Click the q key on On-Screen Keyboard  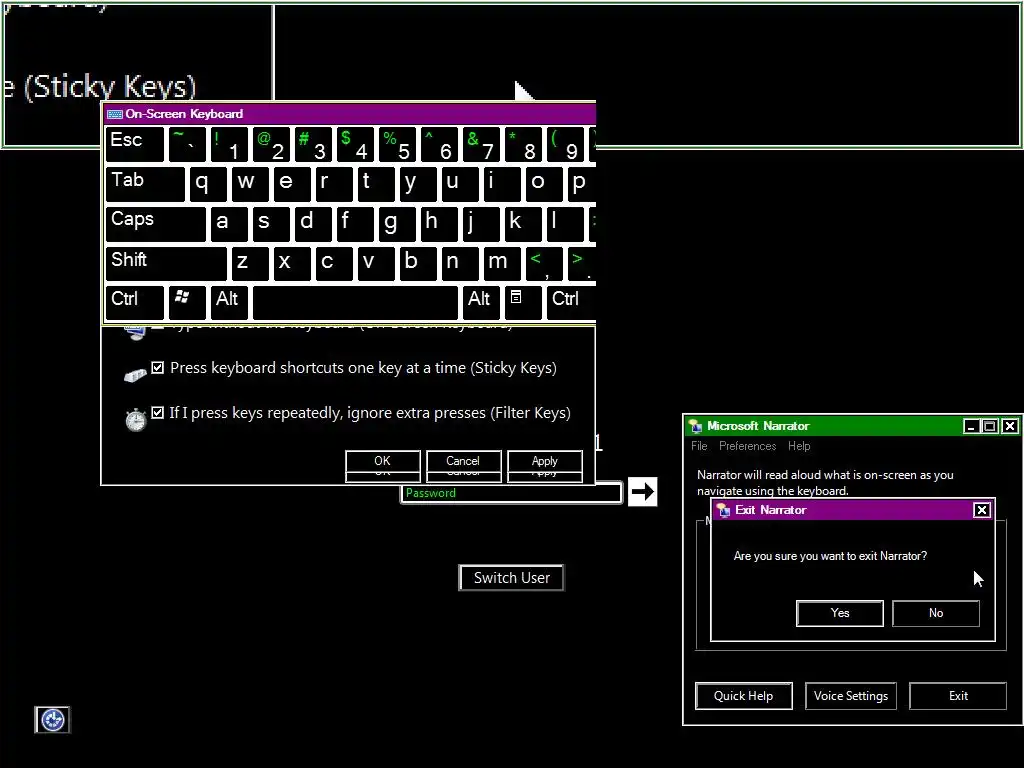click(208, 184)
